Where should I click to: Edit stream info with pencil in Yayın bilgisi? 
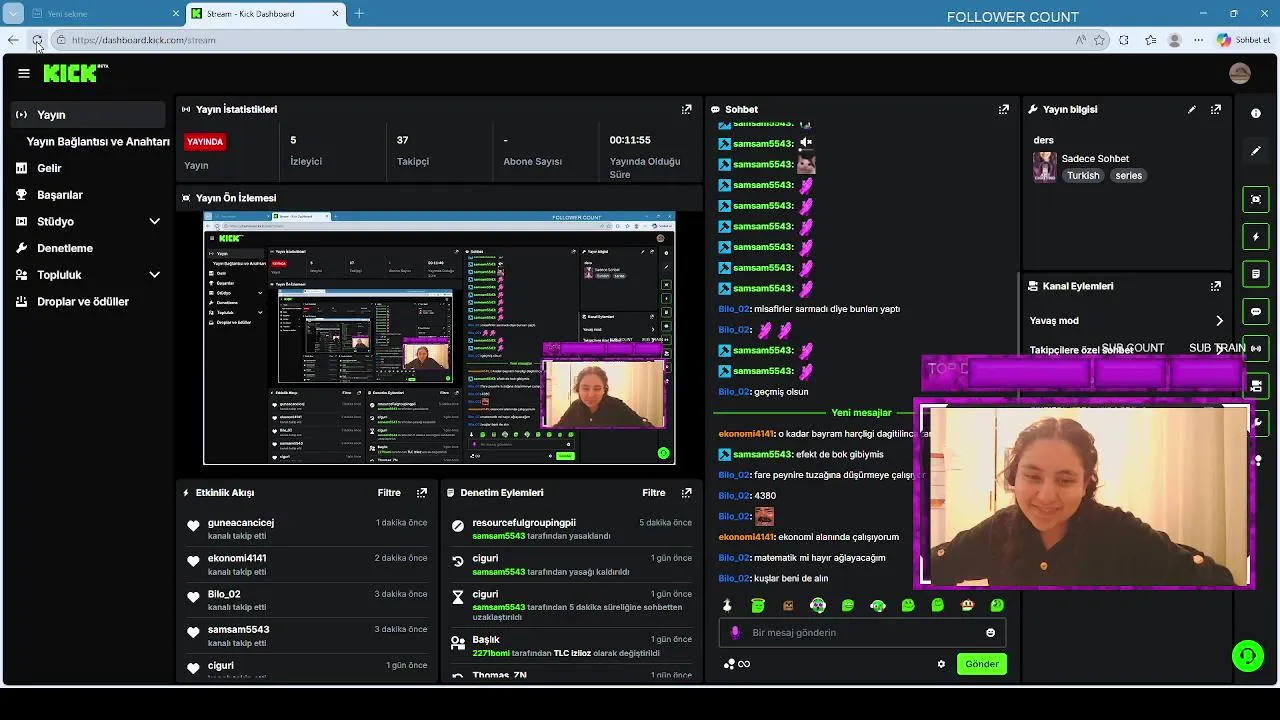[1192, 109]
